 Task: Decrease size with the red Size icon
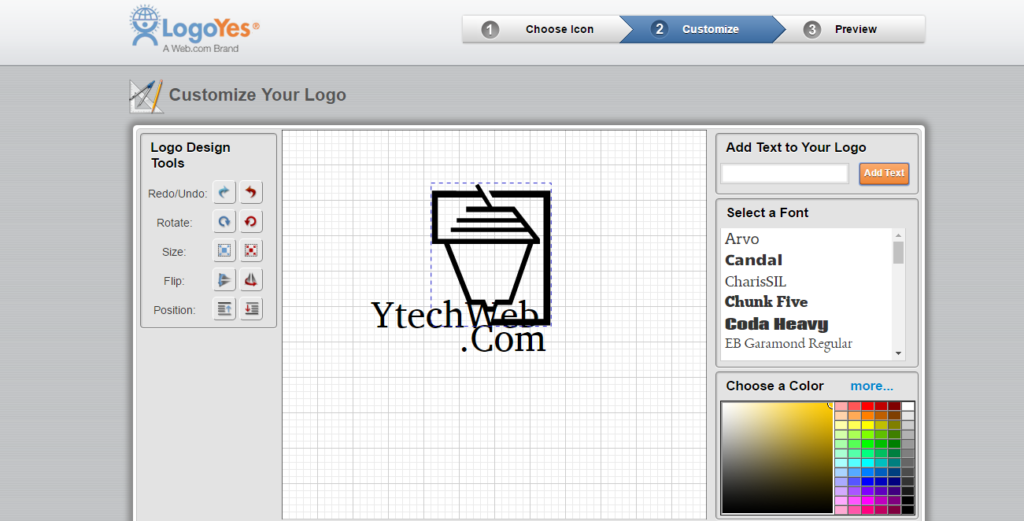coord(251,251)
